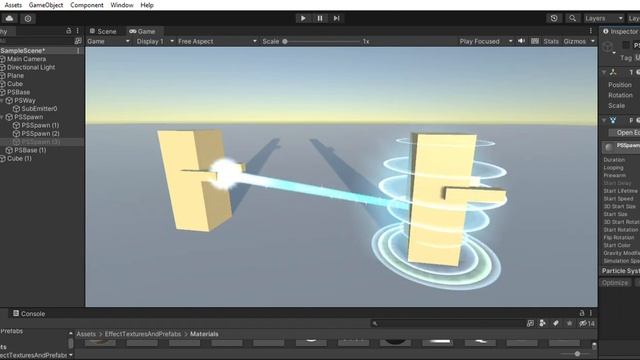Select PSSpawn (1) in Hierarchy
The width and height of the screenshot is (640, 360).
(x=40, y=125)
